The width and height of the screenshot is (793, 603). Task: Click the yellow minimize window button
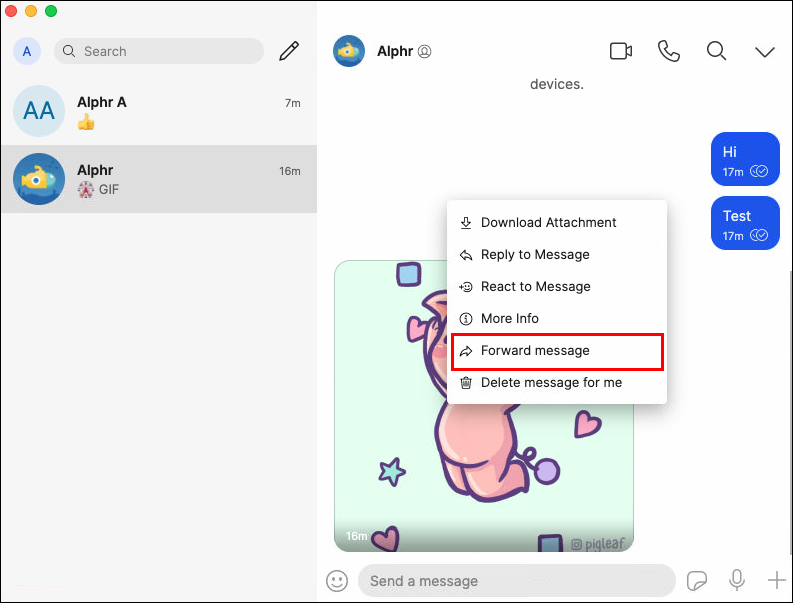(x=31, y=11)
